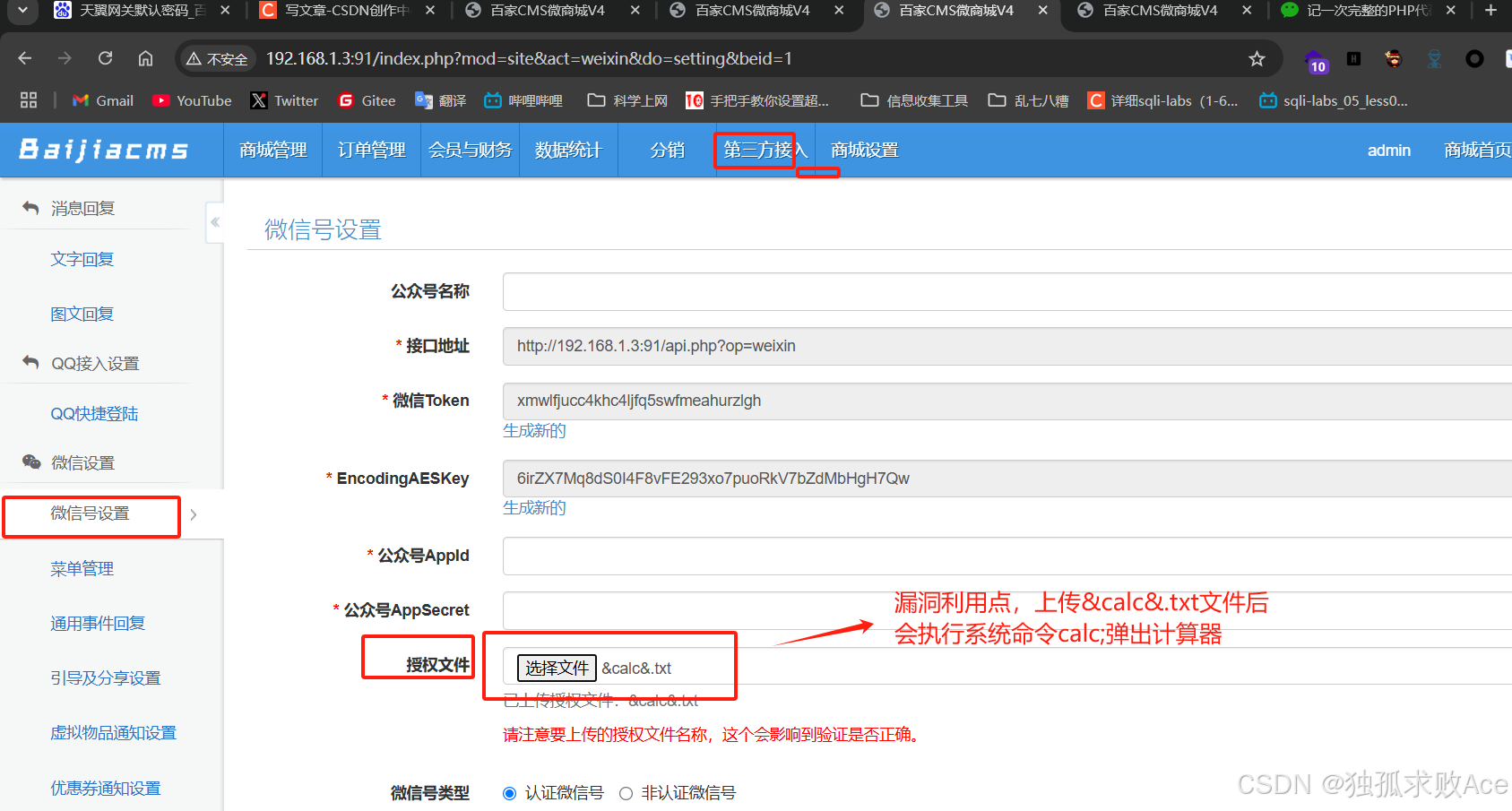Click 生成新的 below 微信Token
Screen dimensions: 1512x811
click(534, 431)
